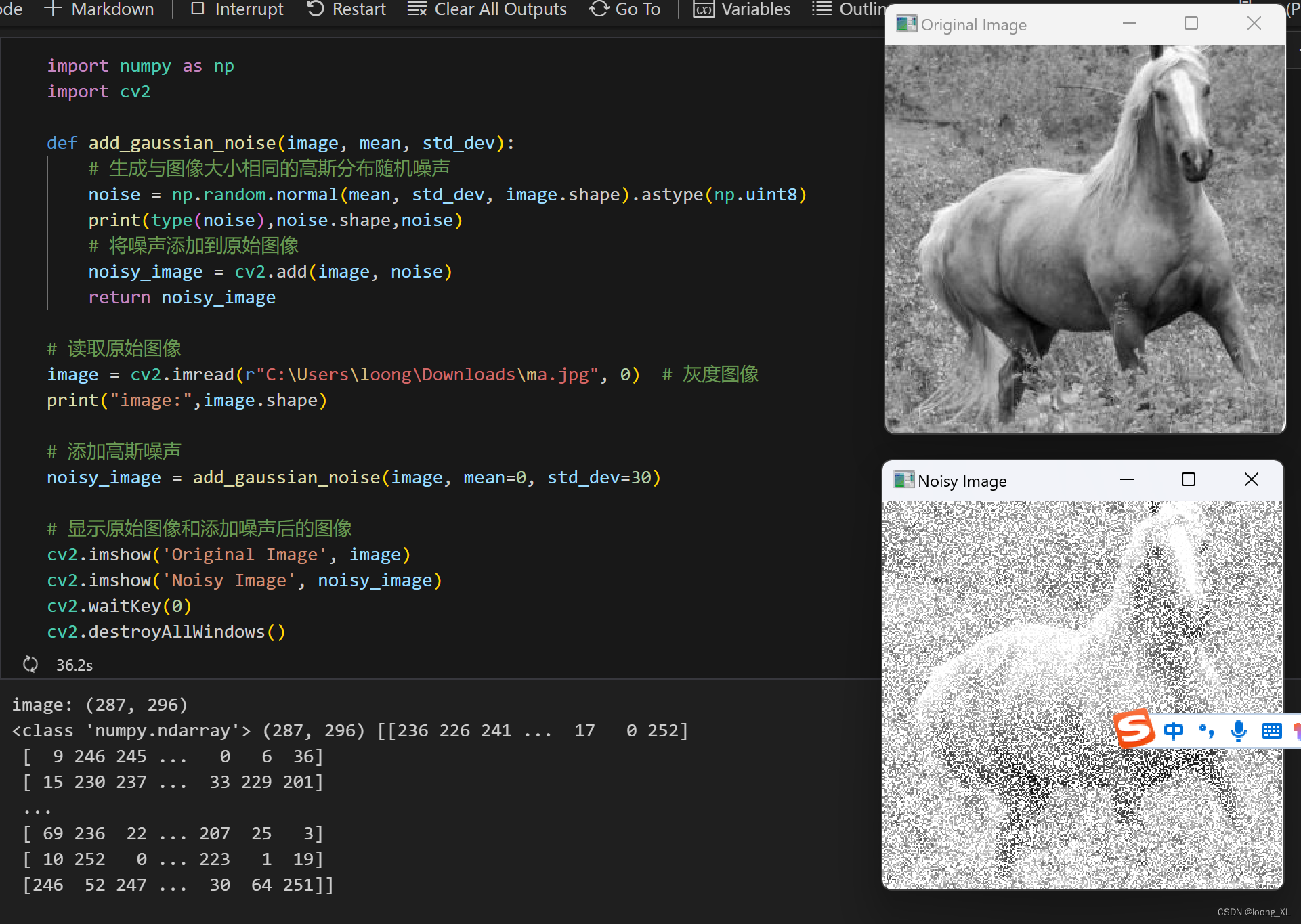Click the microphone voice input icon

click(1239, 730)
